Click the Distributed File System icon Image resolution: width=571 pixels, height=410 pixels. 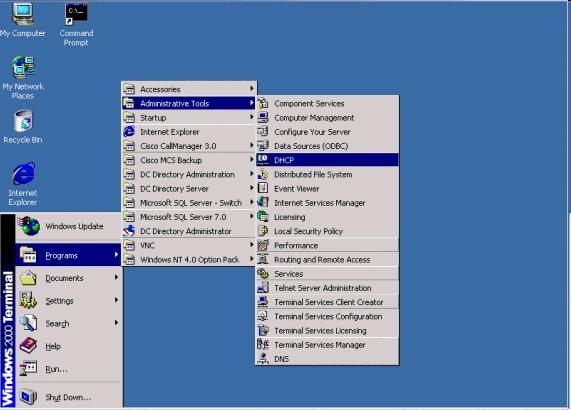[x=263, y=174]
